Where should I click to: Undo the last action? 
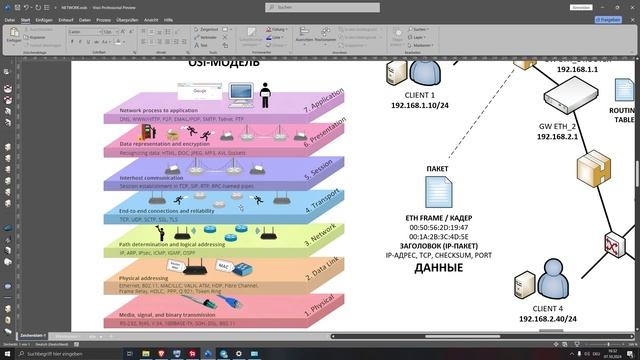[26, 7]
